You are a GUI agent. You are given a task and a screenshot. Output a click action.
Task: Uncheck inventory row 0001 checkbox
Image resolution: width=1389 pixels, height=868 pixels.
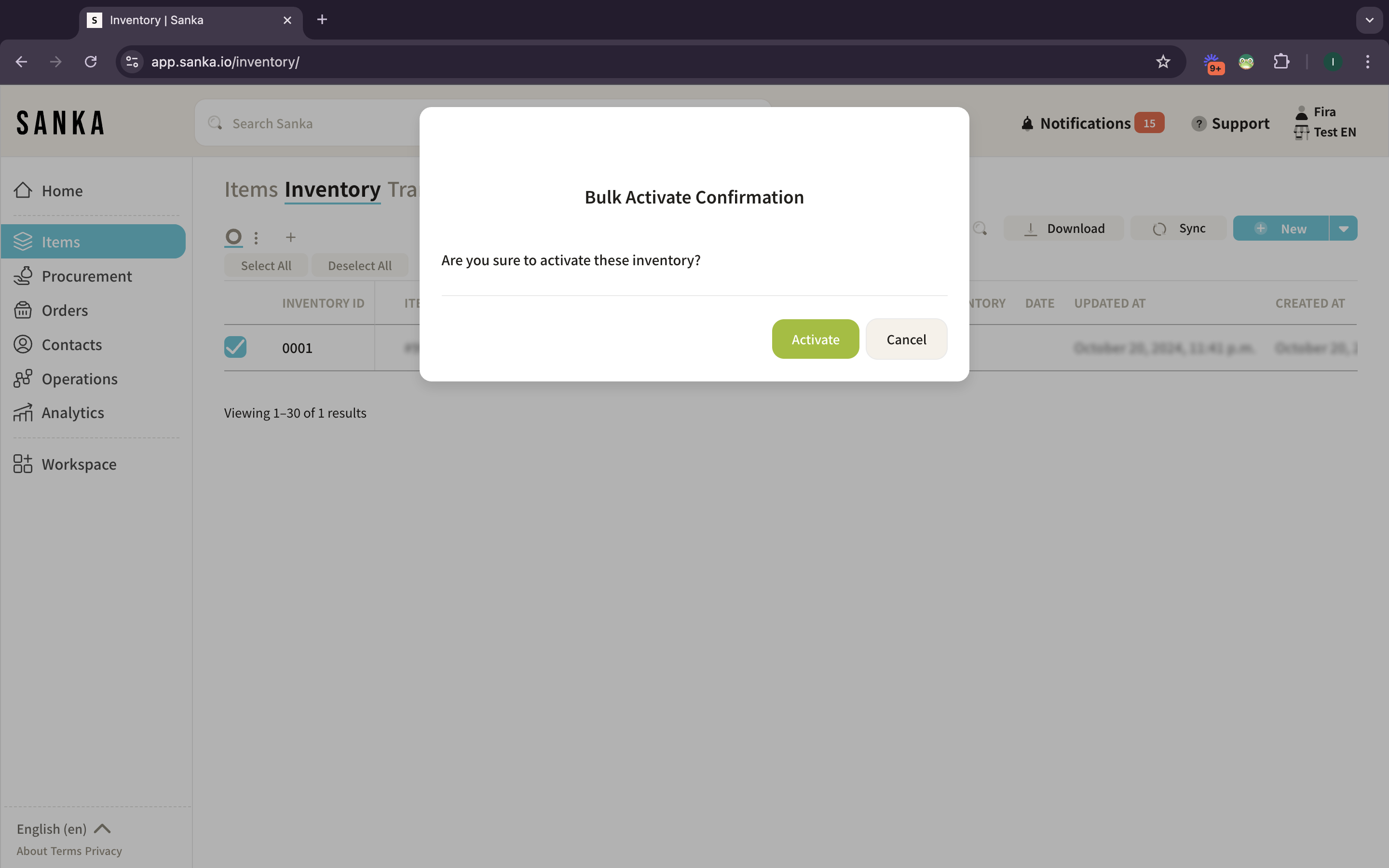pyautogui.click(x=235, y=347)
